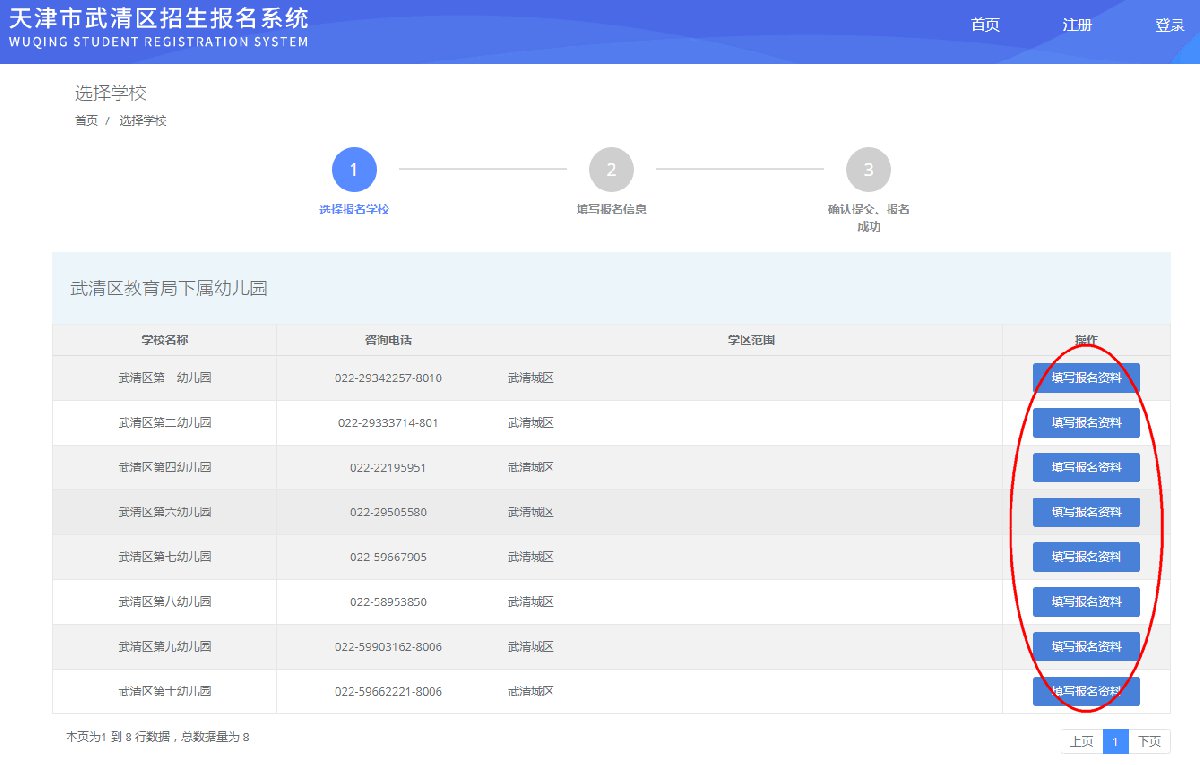Click 填写报名资料 for 武清区第十幼儿园

pos(1086,691)
